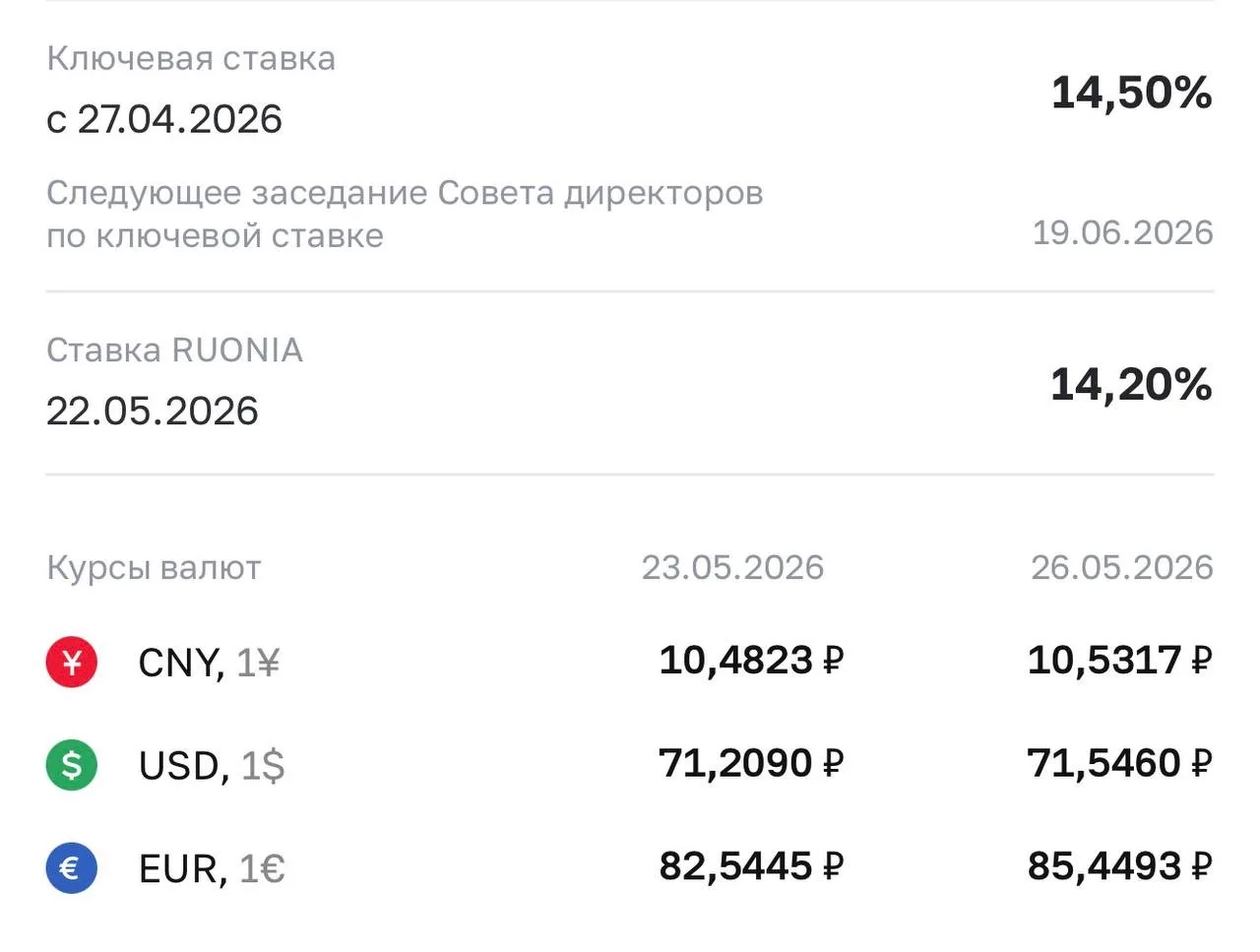Click CNY rate 10,5317 ₽

pyautogui.click(x=1119, y=660)
